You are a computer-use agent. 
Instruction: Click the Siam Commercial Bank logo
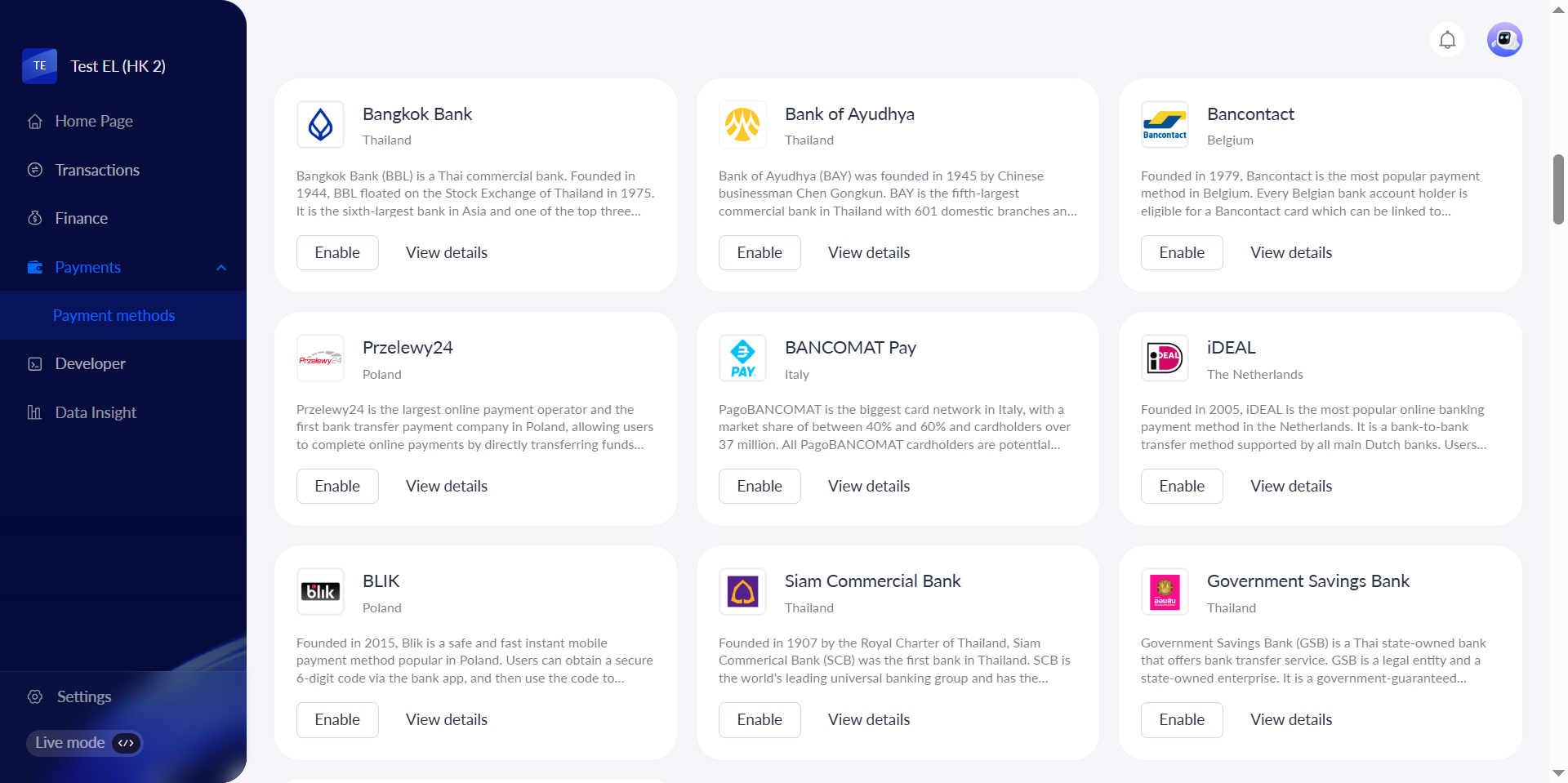pyautogui.click(x=742, y=592)
